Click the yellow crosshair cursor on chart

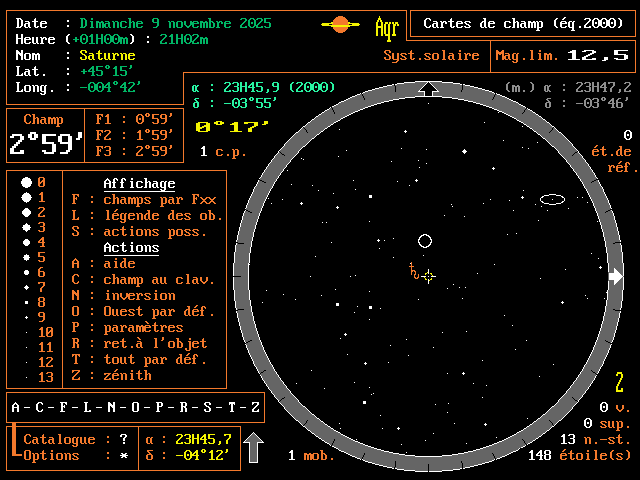click(x=428, y=276)
